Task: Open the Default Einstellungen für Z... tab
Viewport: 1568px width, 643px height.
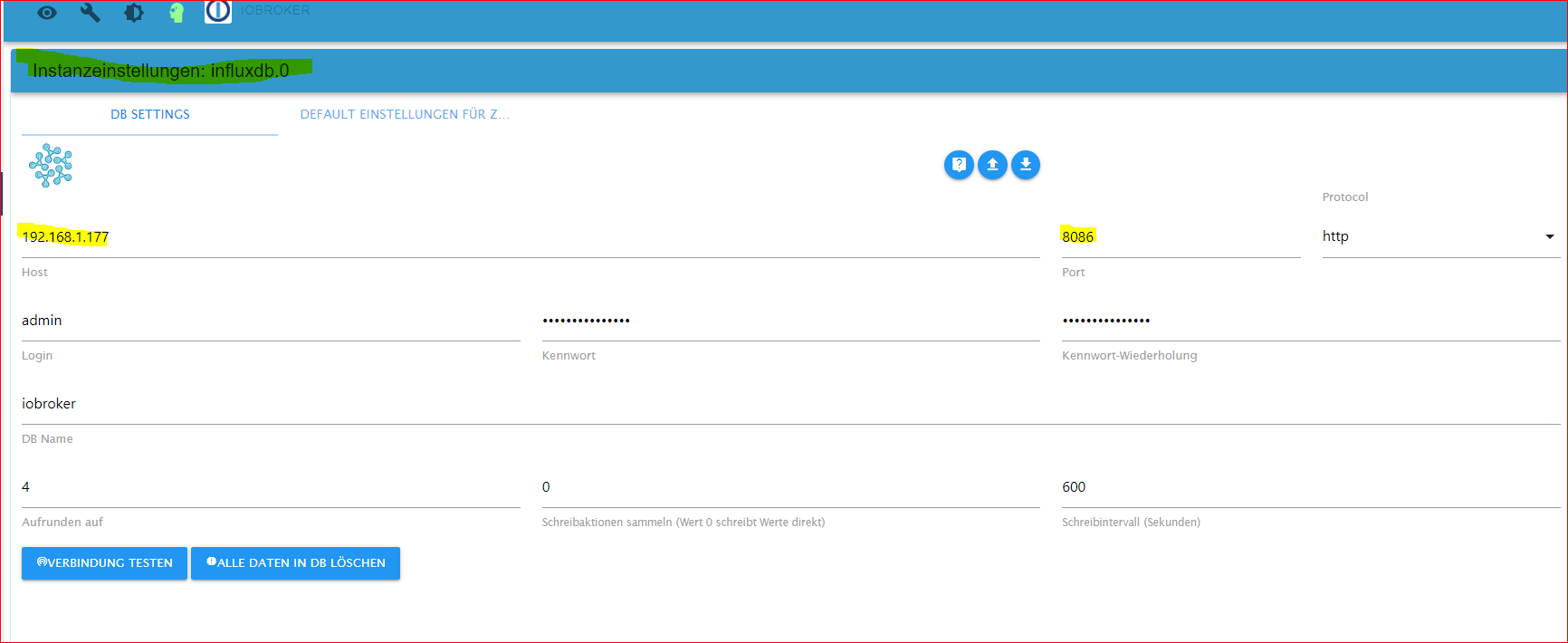Action: click(405, 115)
